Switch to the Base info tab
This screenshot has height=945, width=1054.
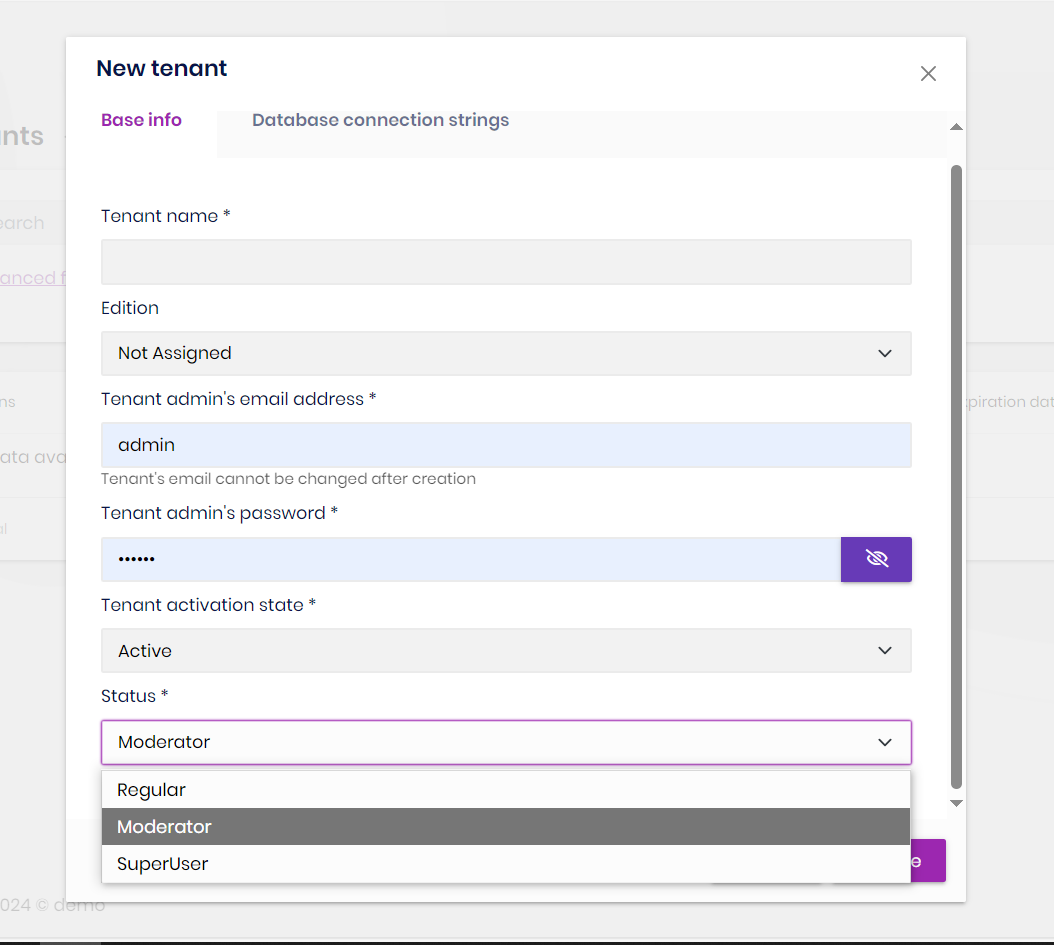(141, 120)
